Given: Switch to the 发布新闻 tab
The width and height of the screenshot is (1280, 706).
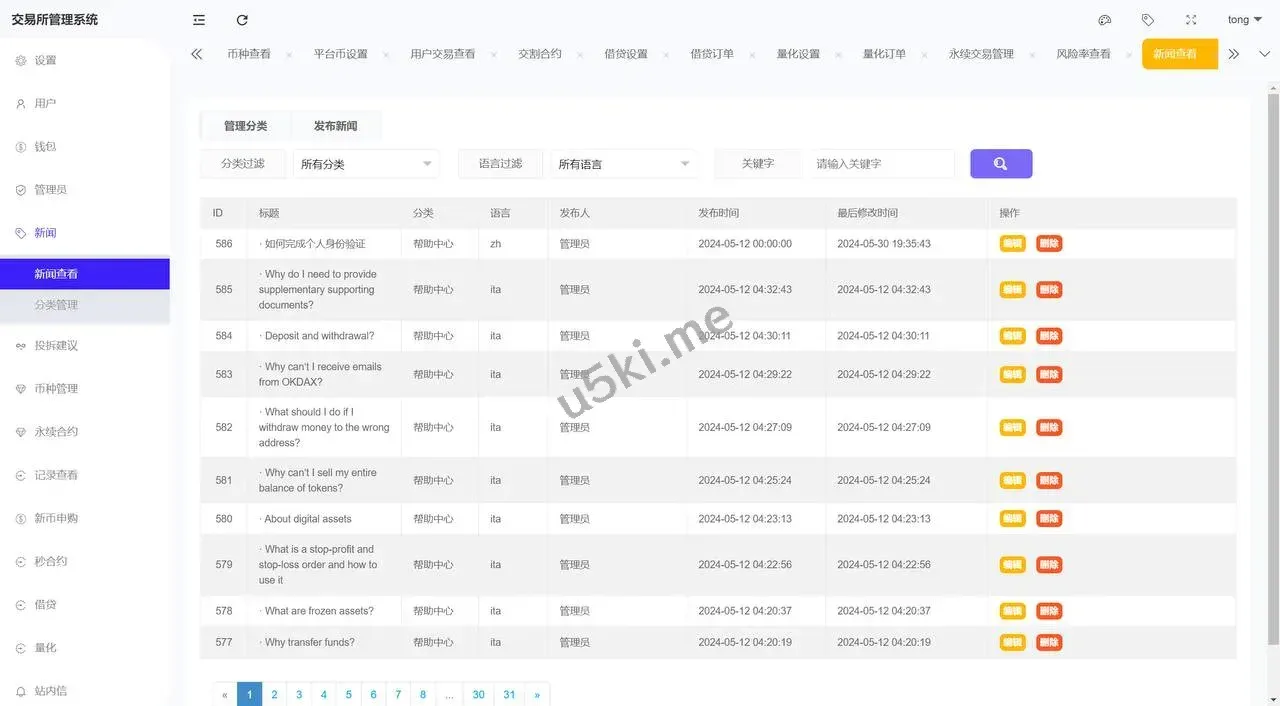Looking at the screenshot, I should pyautogui.click(x=335, y=126).
